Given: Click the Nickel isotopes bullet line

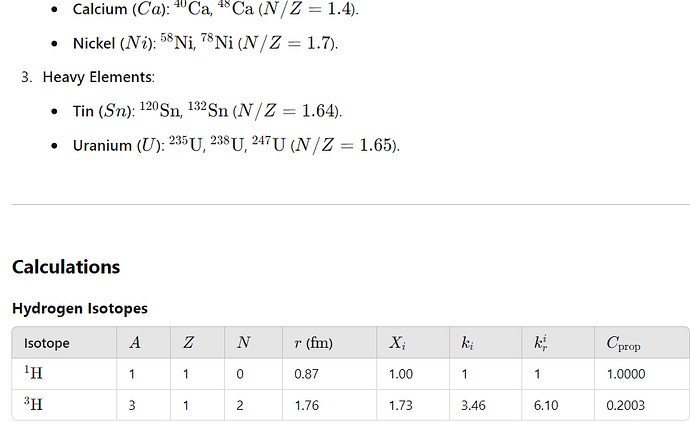Looking at the screenshot, I should click(206, 43).
